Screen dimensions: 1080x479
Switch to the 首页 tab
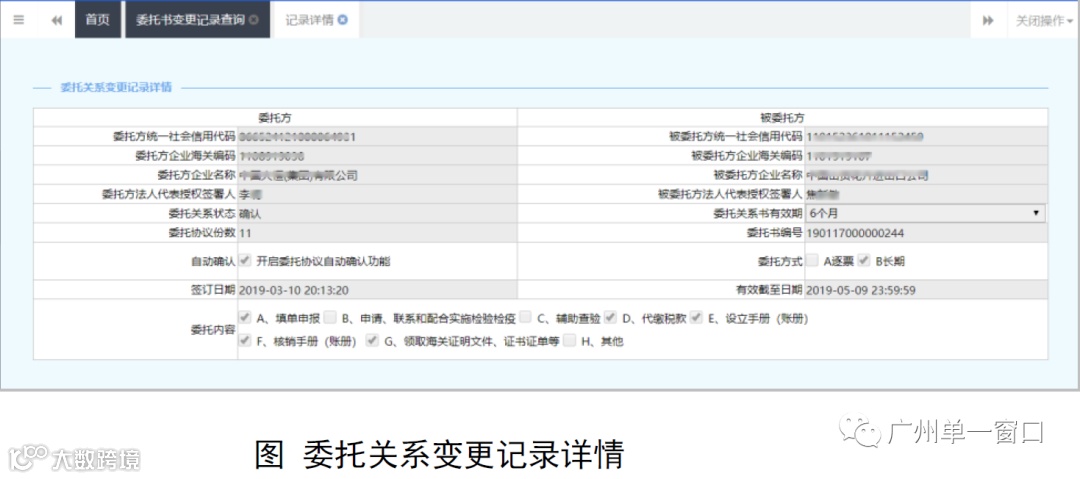point(97,20)
